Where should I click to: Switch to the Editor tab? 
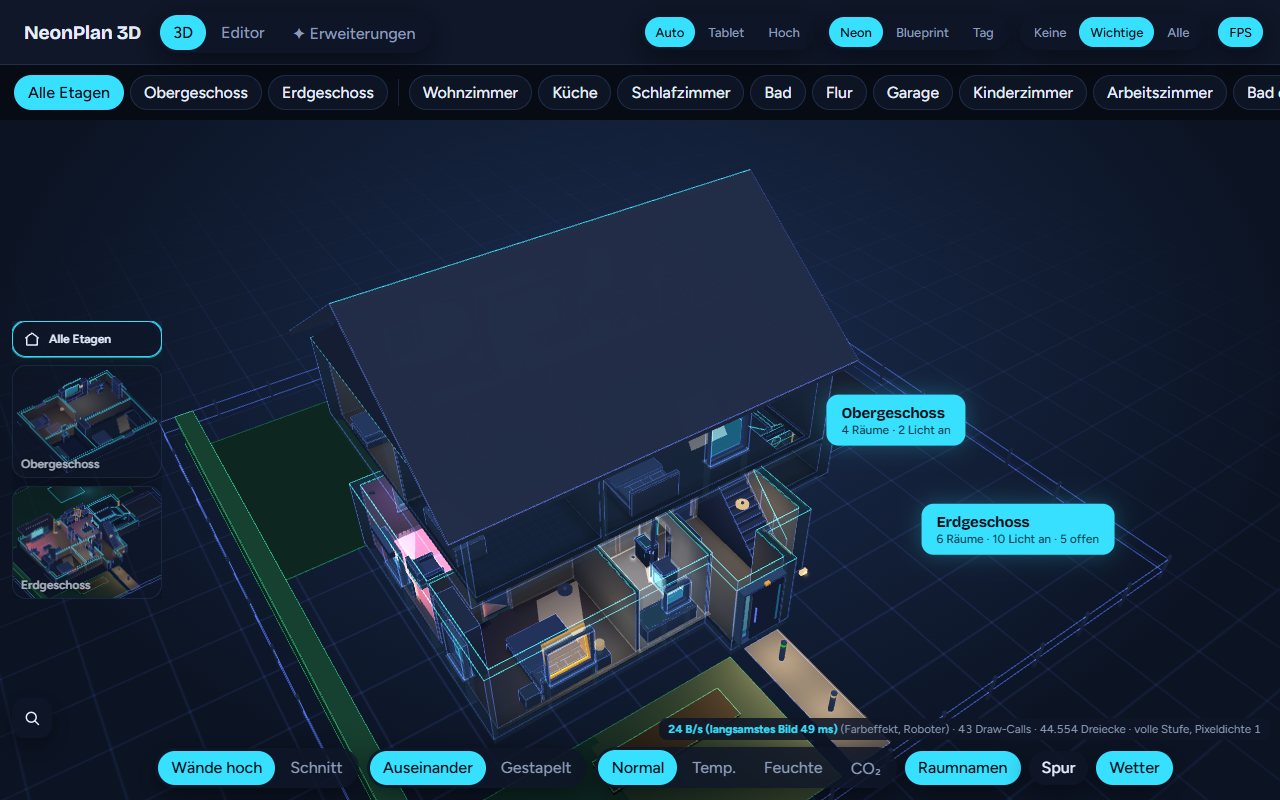click(243, 33)
